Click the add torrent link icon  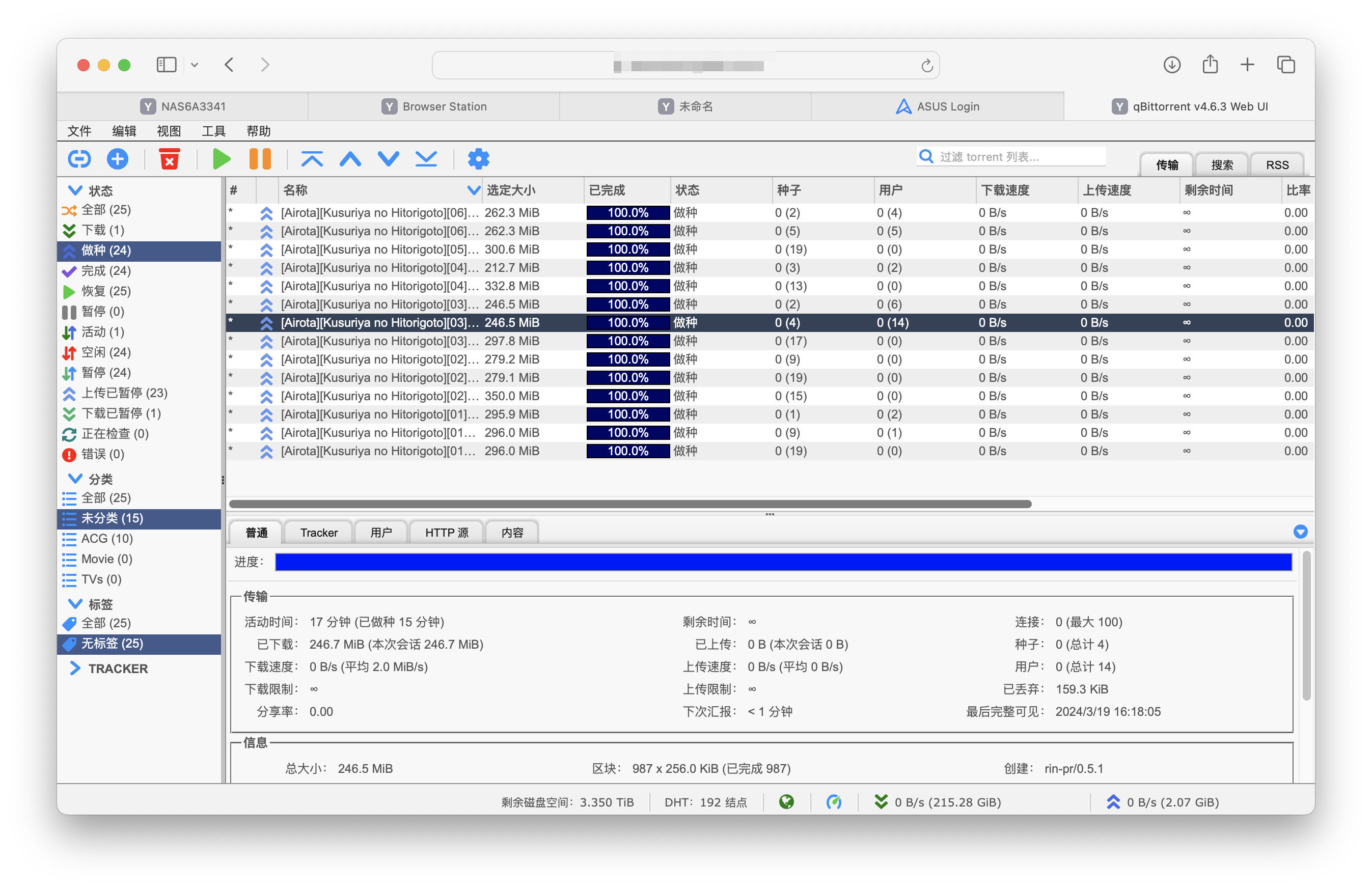tap(79, 158)
